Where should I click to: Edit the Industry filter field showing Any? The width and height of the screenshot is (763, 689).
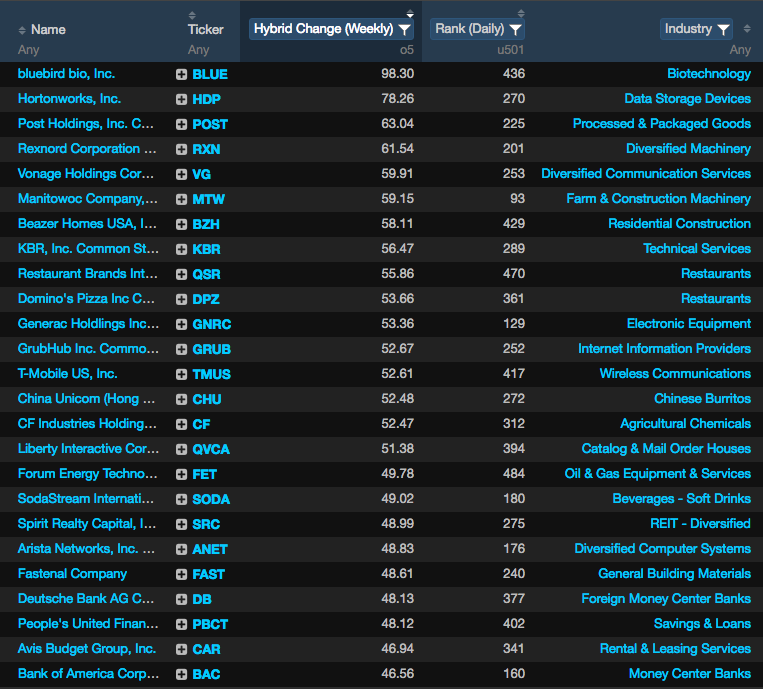coord(740,50)
